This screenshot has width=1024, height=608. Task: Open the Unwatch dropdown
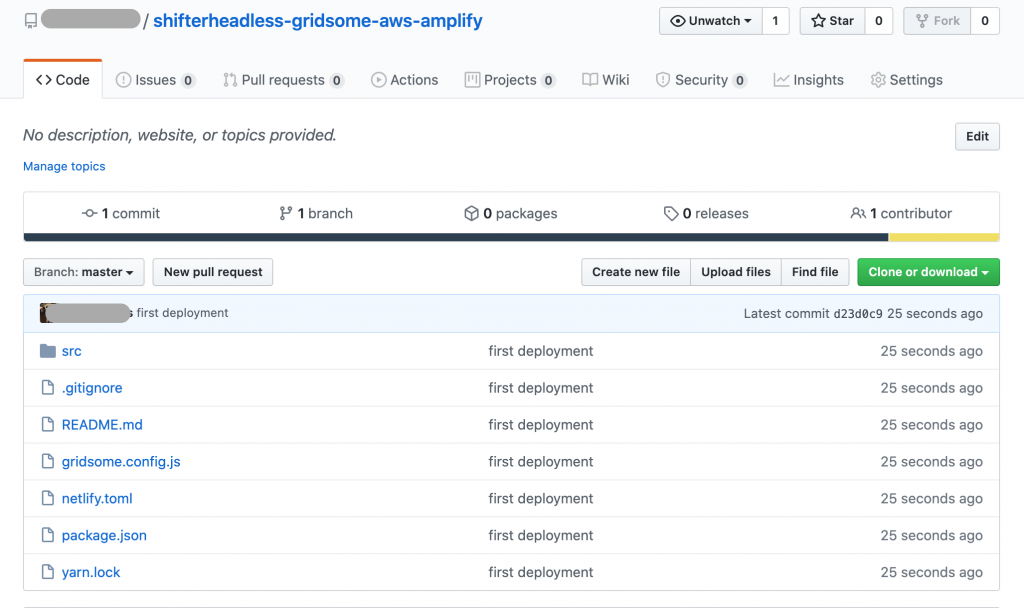tap(711, 21)
